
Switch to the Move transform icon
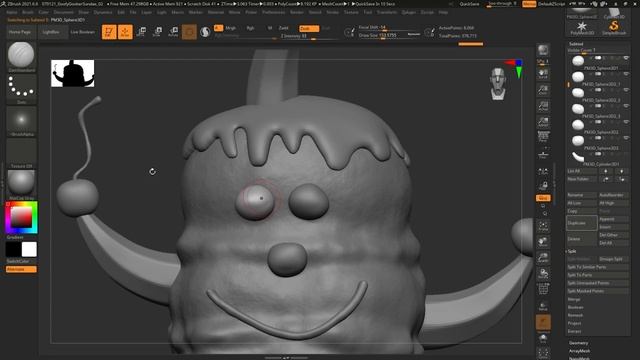141,31
